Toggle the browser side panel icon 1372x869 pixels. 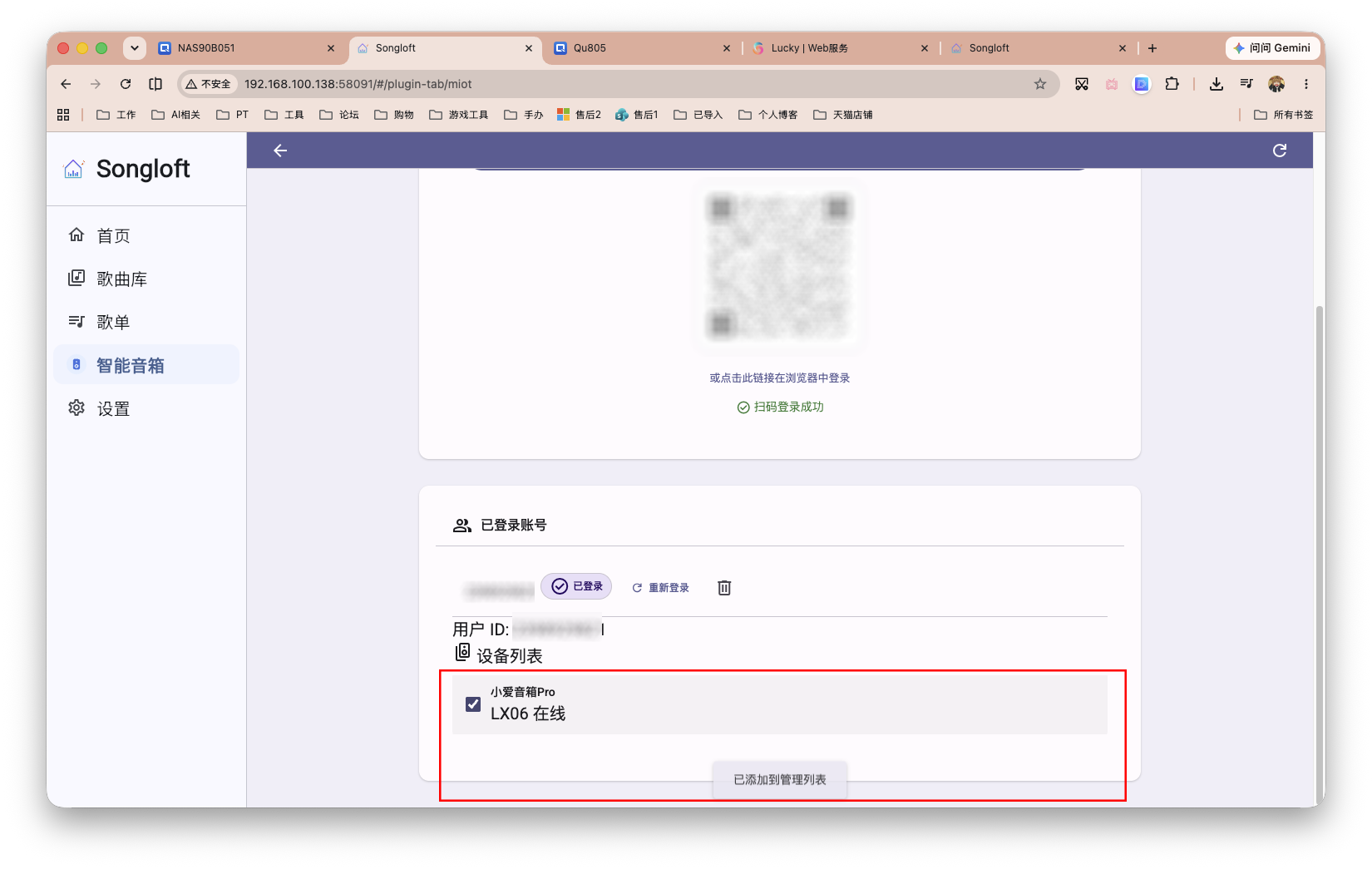155,84
